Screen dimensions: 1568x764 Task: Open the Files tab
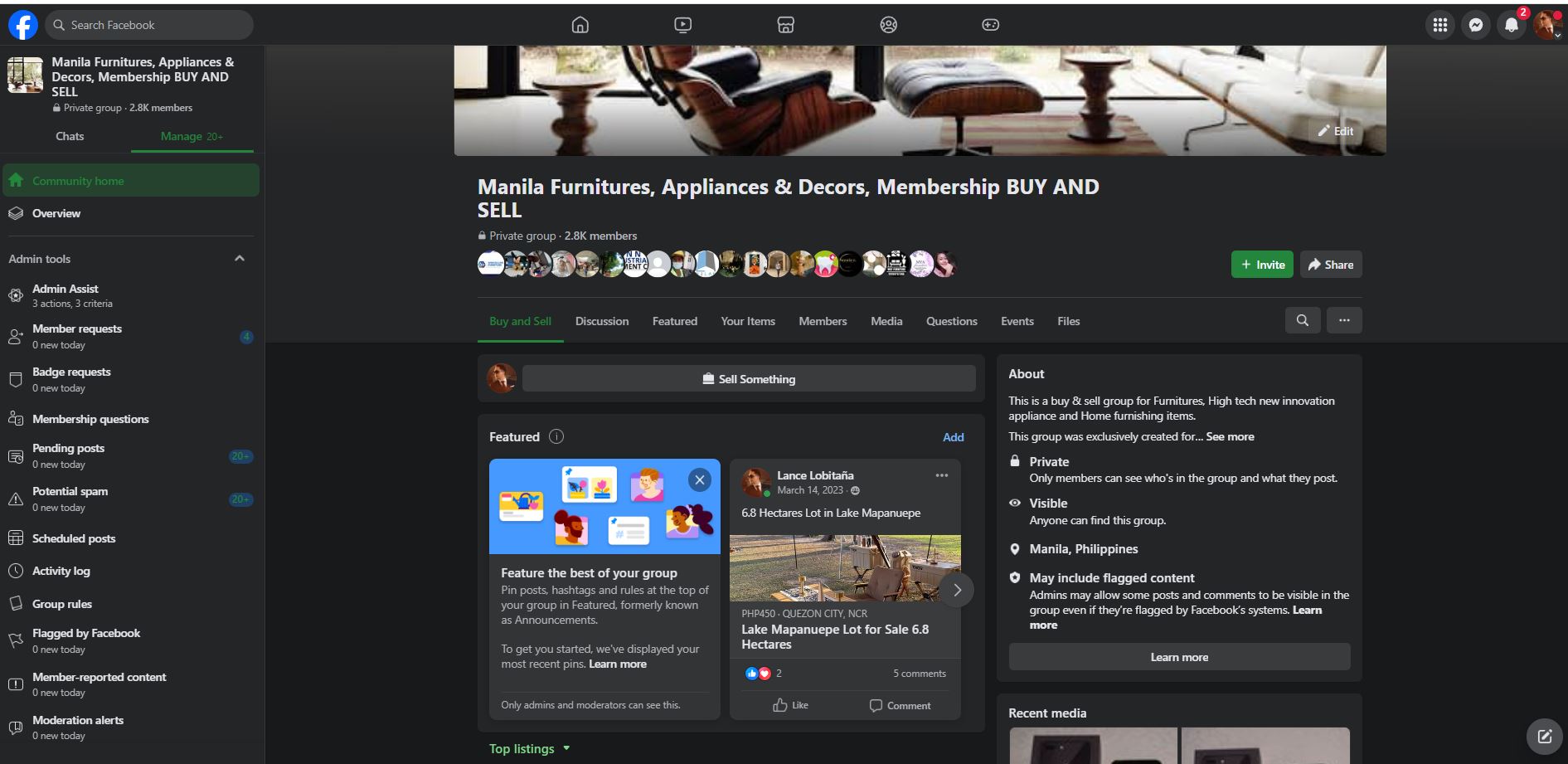coord(1069,321)
